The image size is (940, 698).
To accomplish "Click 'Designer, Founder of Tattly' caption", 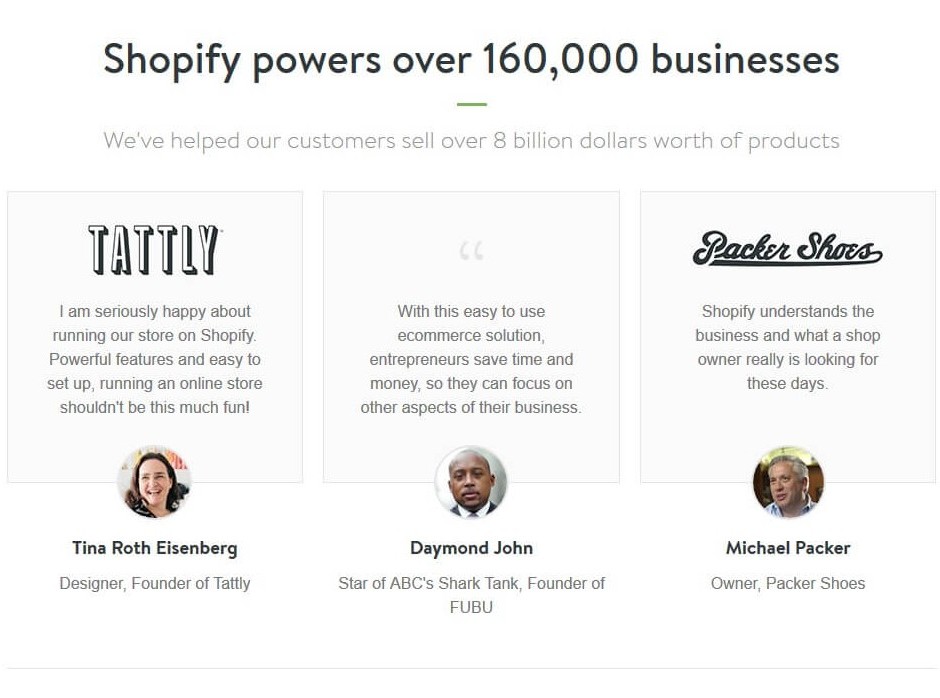I will point(155,583).
